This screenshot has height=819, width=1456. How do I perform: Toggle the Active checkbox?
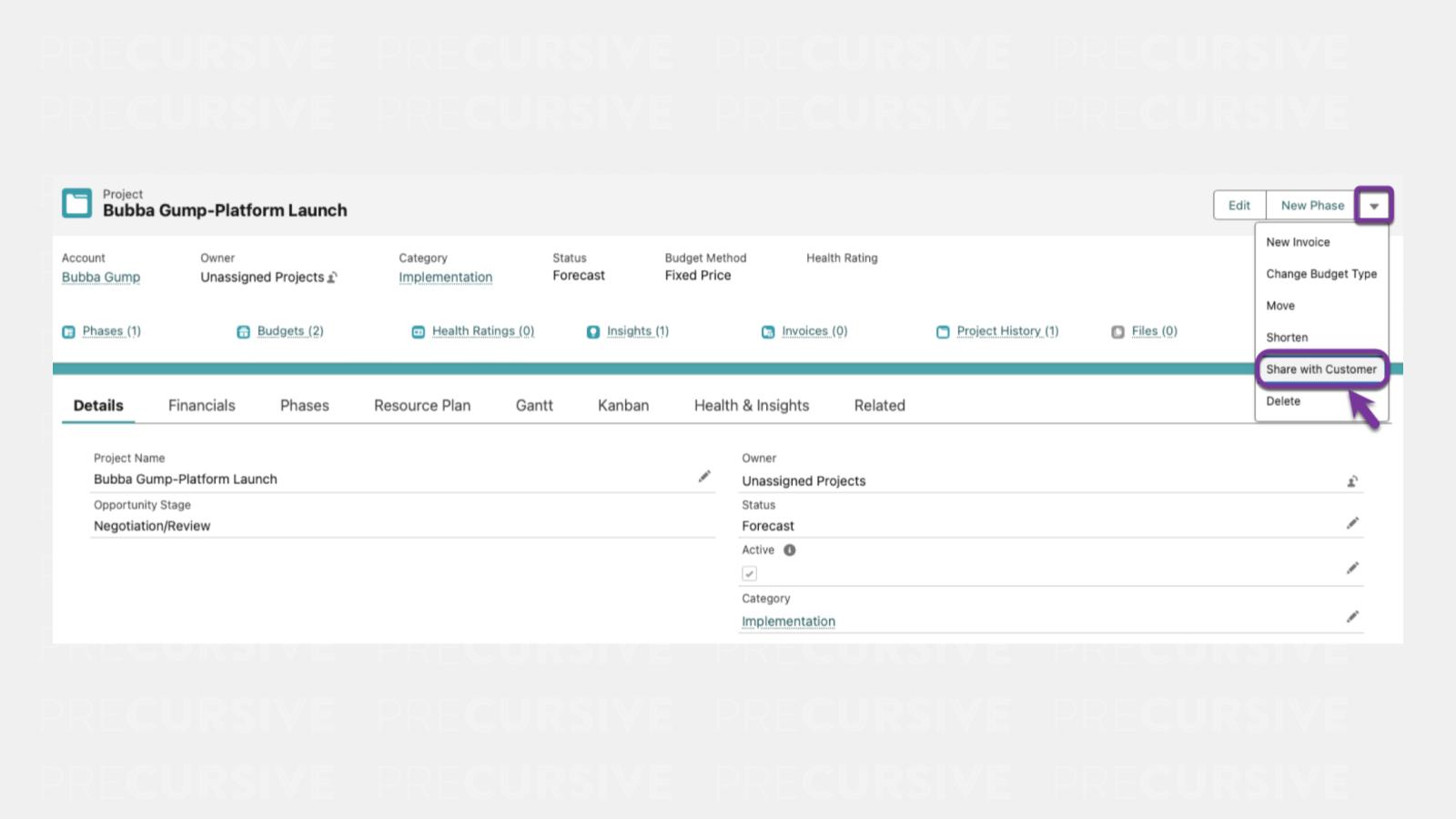[x=749, y=573]
